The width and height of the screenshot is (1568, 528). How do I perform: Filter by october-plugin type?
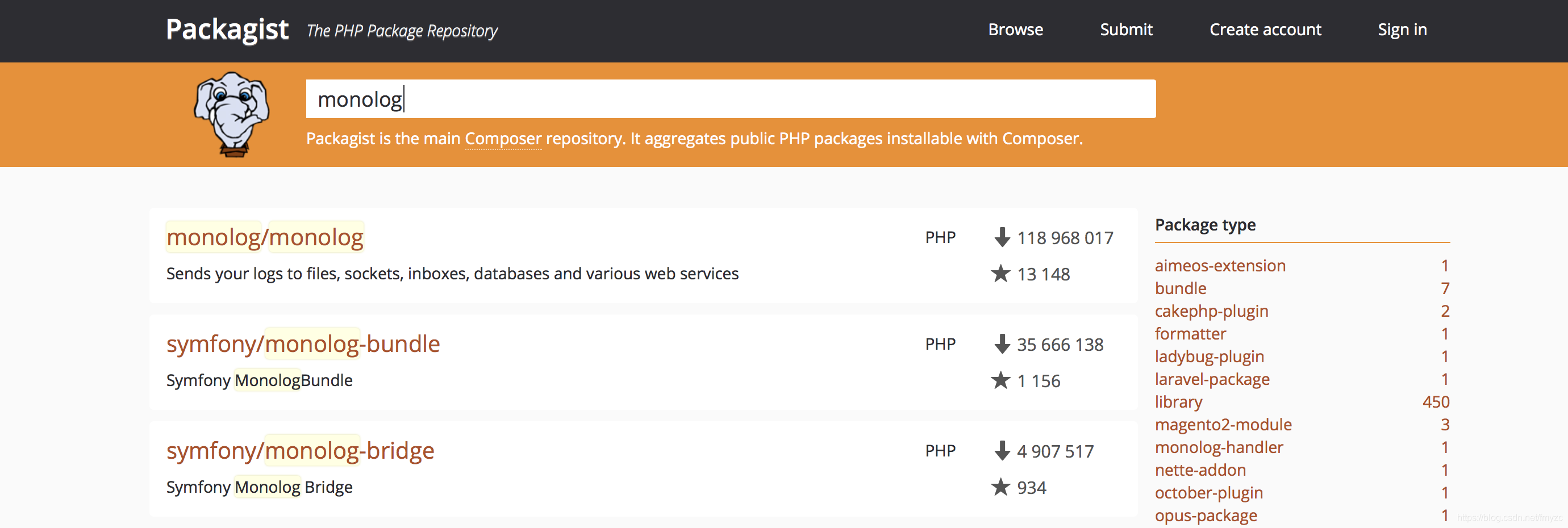pos(1208,493)
